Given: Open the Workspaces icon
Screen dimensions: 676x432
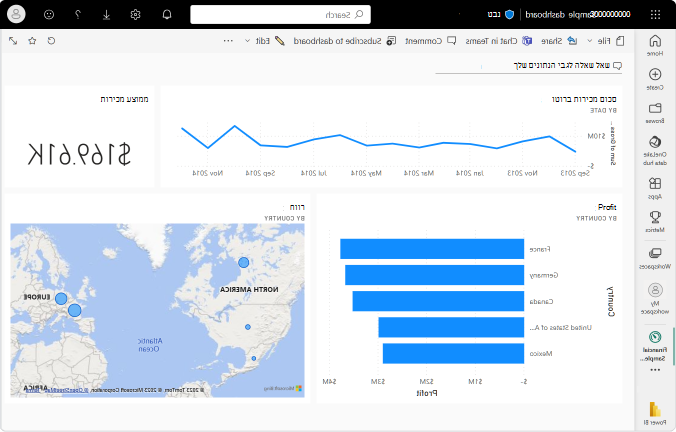Looking at the screenshot, I should 655,253.
